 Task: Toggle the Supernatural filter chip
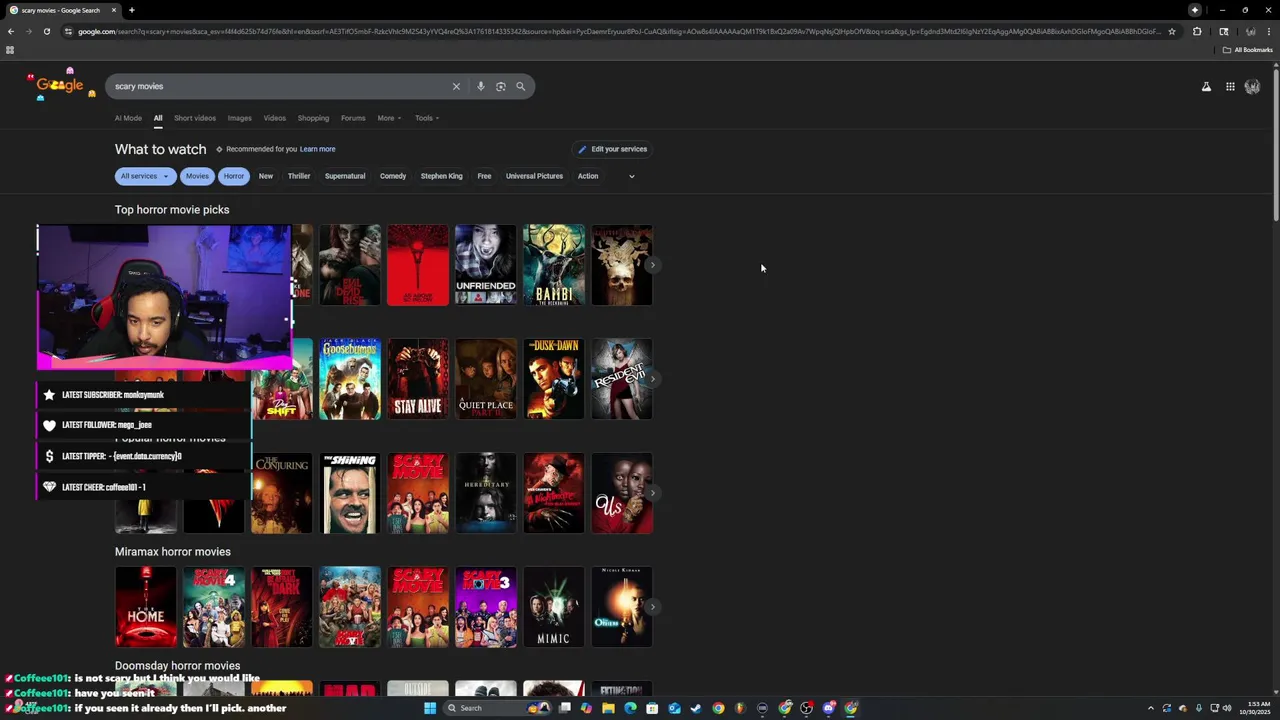(x=345, y=176)
